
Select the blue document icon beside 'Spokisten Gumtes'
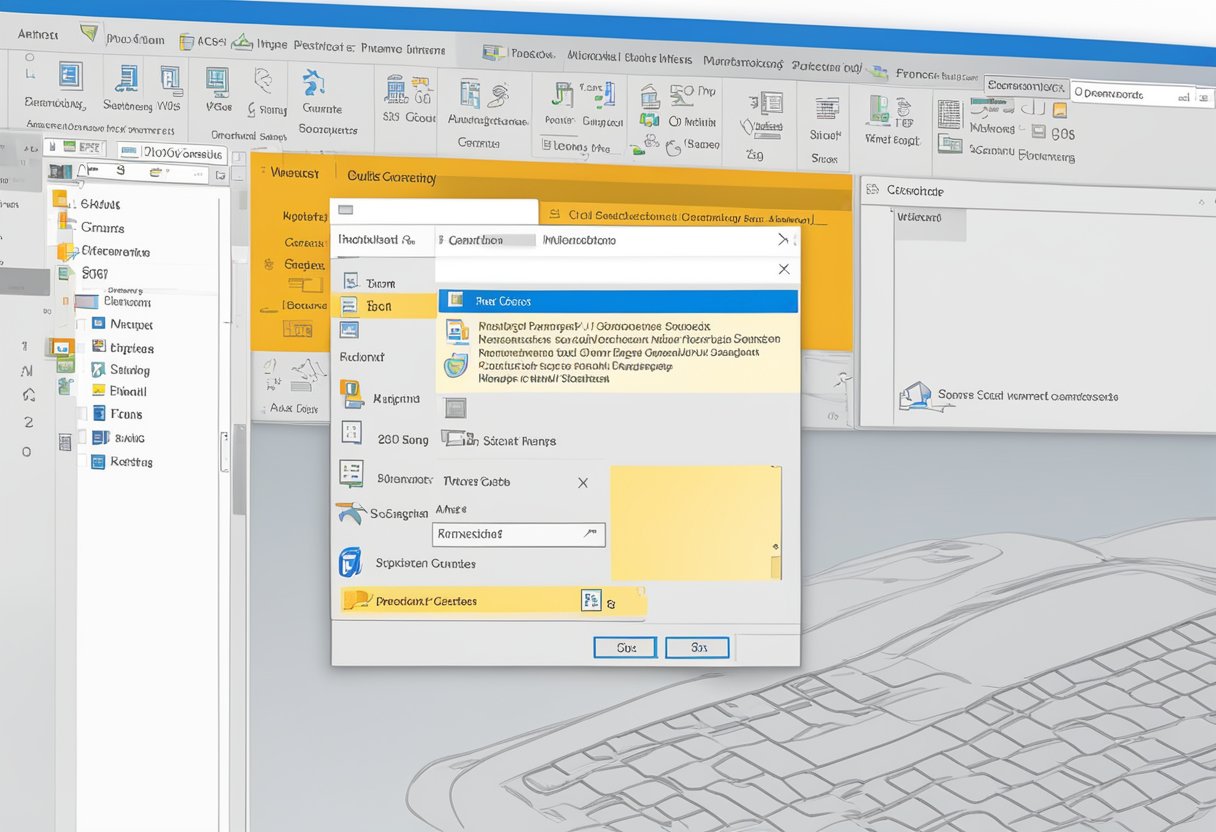(350, 562)
